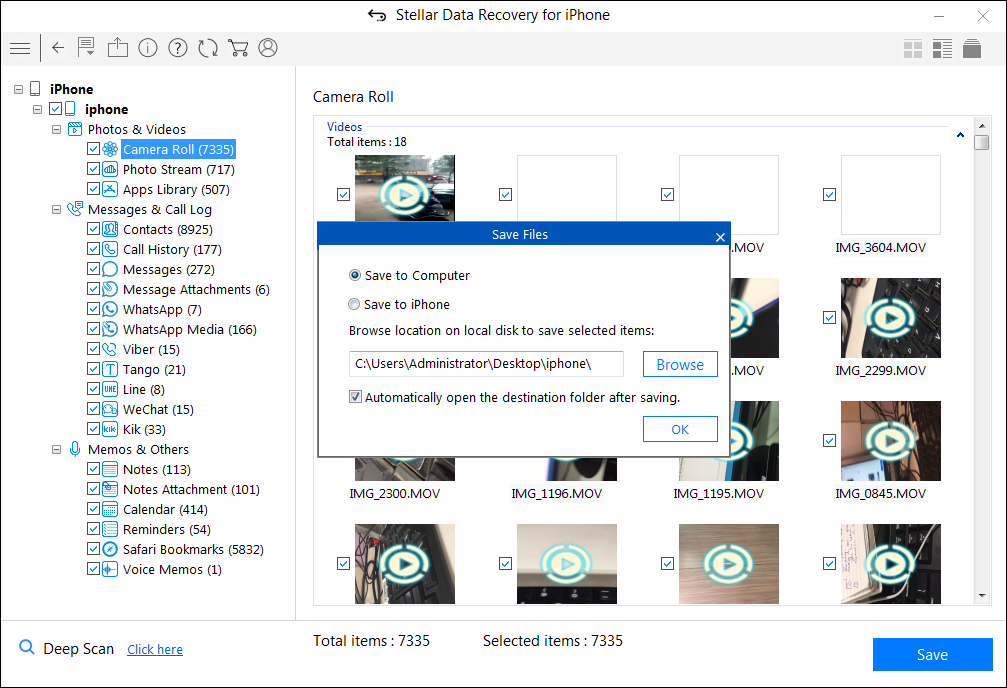Click the Deep Scan 'Click here' link
The height and width of the screenshot is (688, 1007).
[155, 649]
